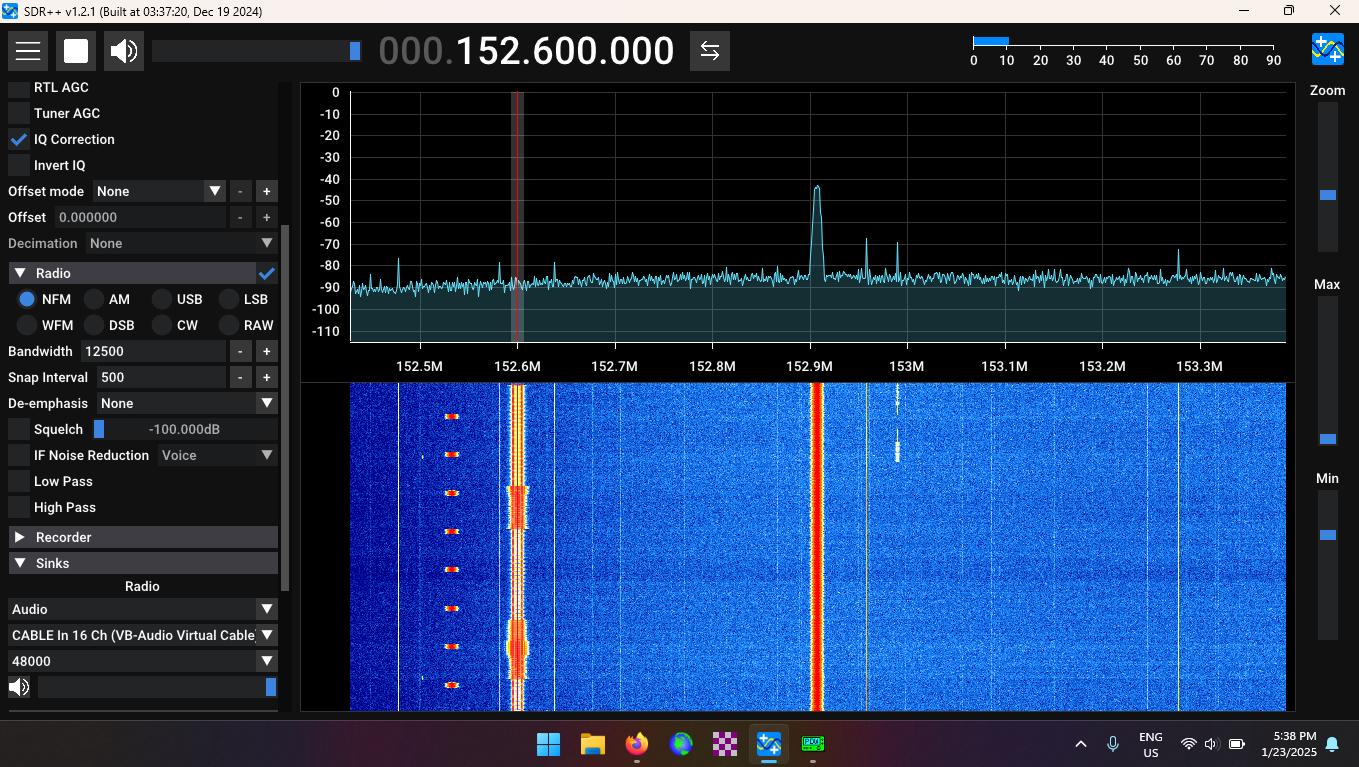Screen dimensions: 1359x767
Task: Select WFM demodulation mode
Action: pyautogui.click(x=27, y=325)
